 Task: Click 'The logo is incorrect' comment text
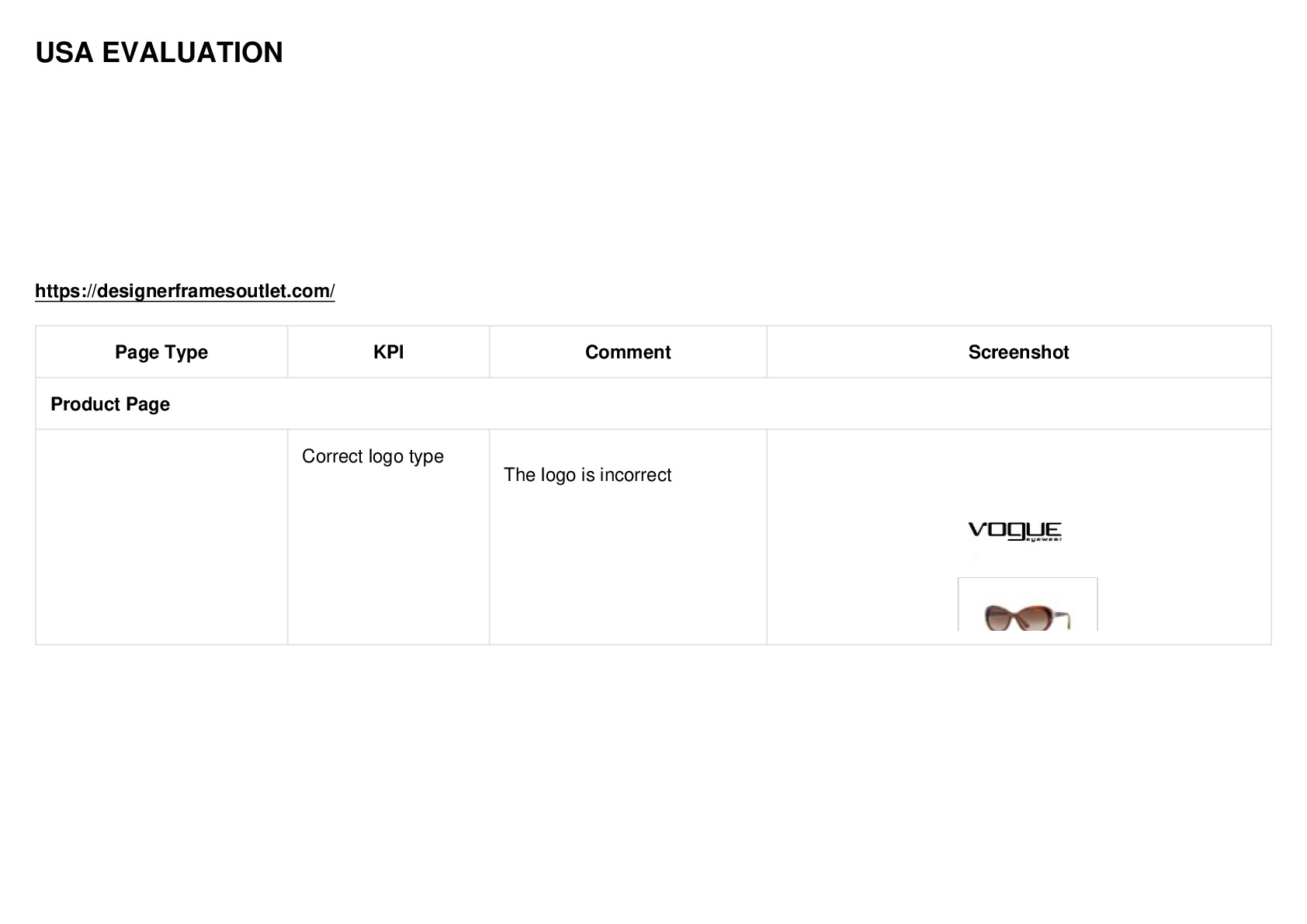pyautogui.click(x=588, y=475)
